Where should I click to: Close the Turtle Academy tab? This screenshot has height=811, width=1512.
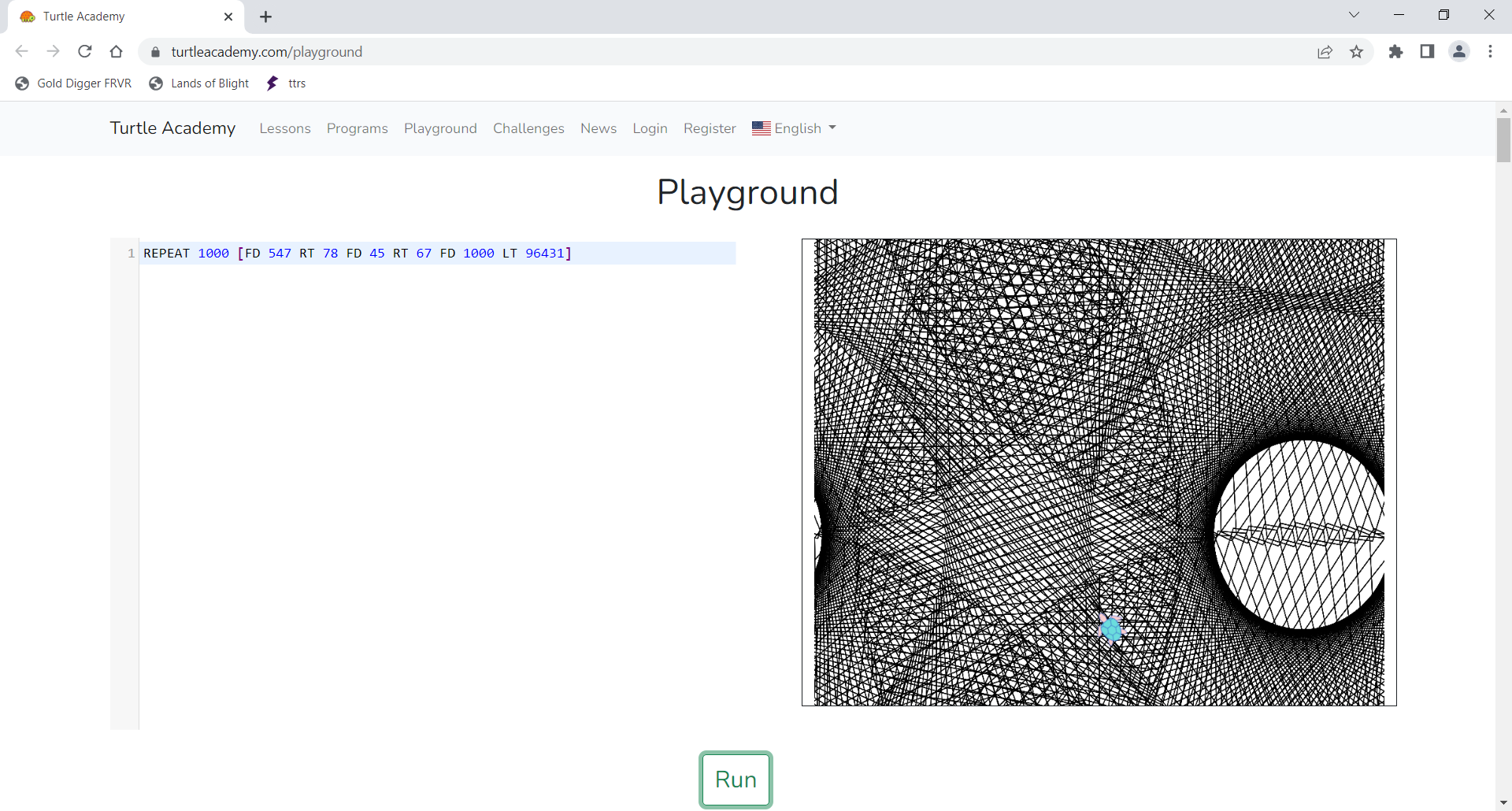coord(228,17)
